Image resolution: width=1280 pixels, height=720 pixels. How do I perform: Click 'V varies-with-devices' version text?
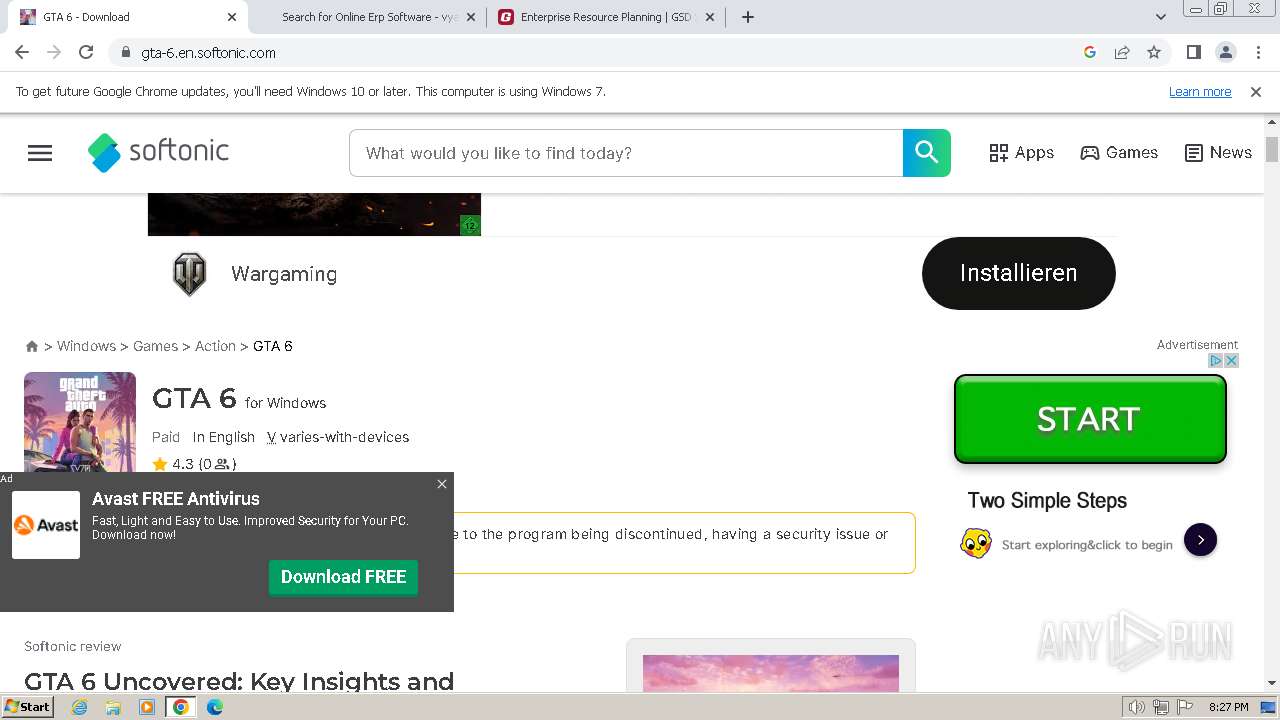coord(338,437)
